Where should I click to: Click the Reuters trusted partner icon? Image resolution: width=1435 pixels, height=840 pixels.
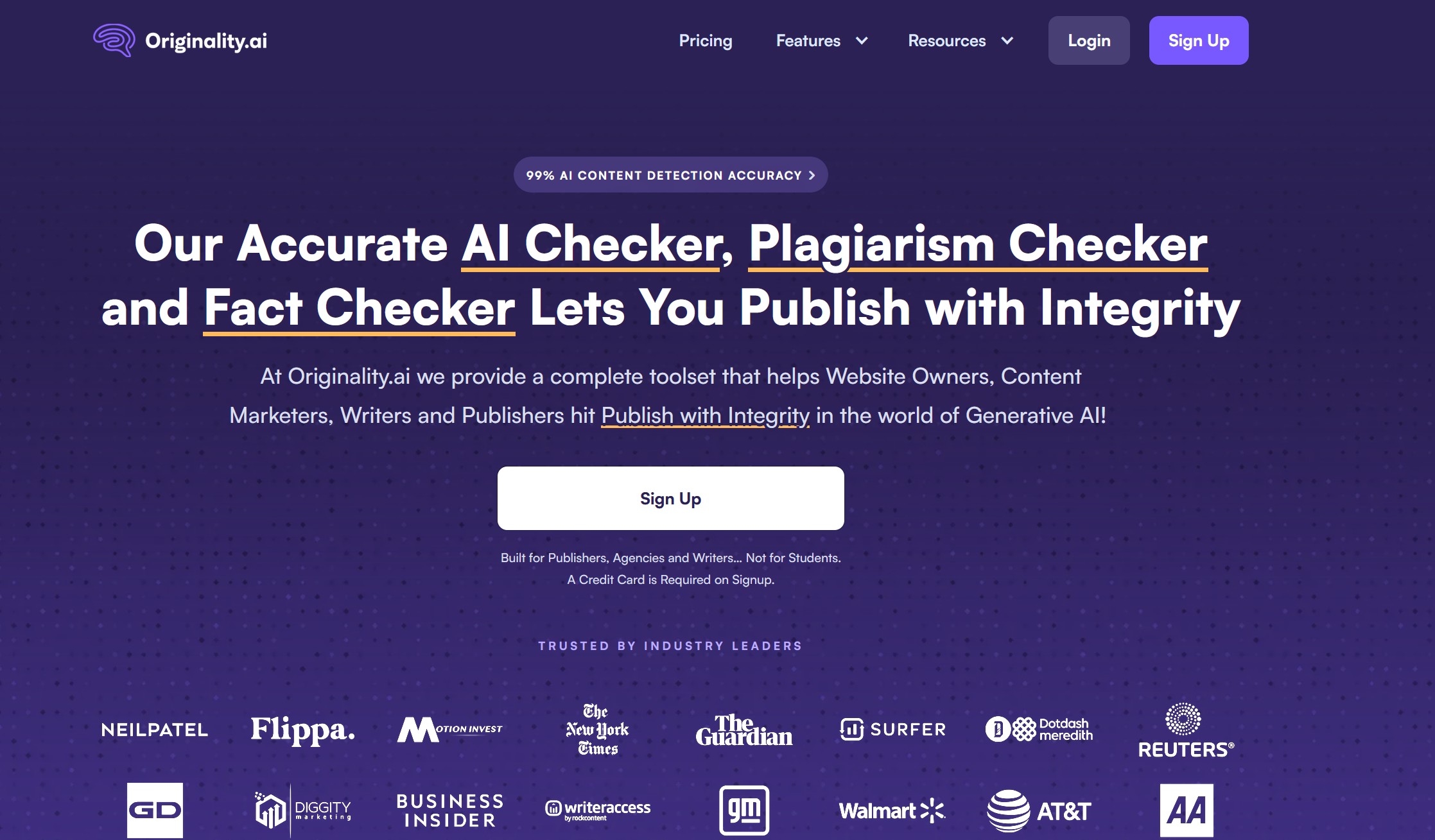(x=1186, y=727)
